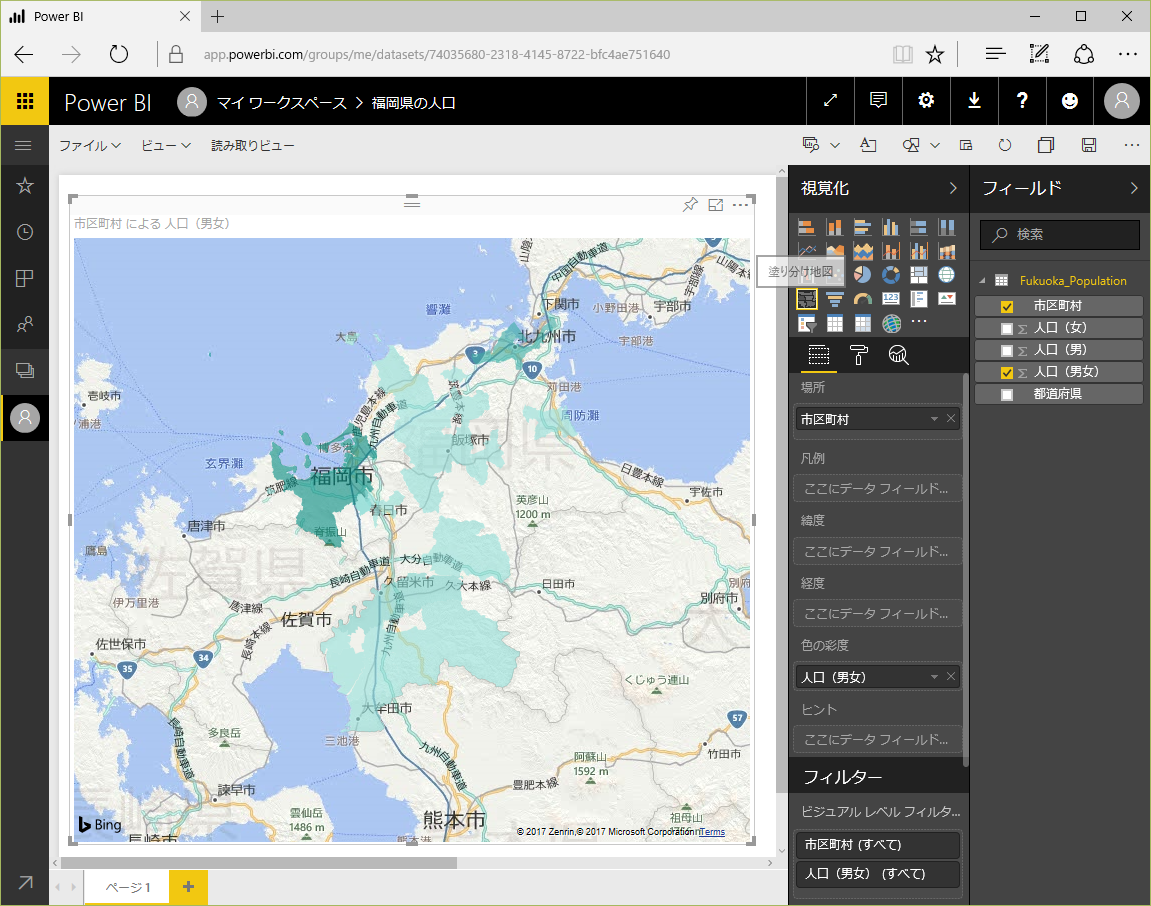Duplicate this page from the toolbar

(1046, 145)
